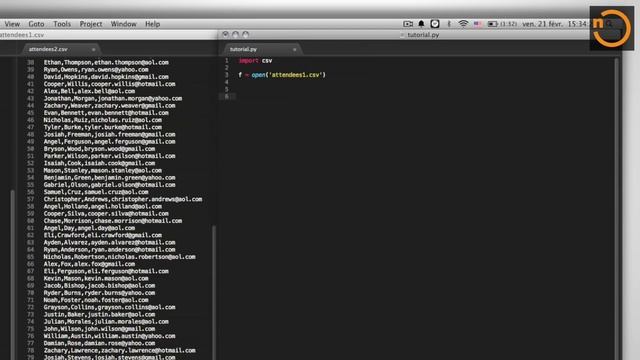Select the Zachary,Weaver row
Screen dimensions: 640x360
point(109,106)
